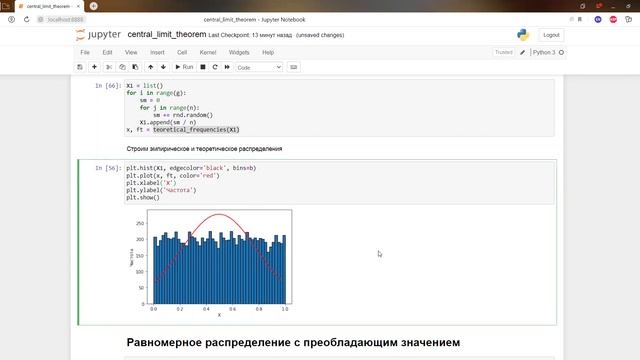Open the Kernel menu
Image resolution: width=640 pixels, height=360 pixels.
208,52
